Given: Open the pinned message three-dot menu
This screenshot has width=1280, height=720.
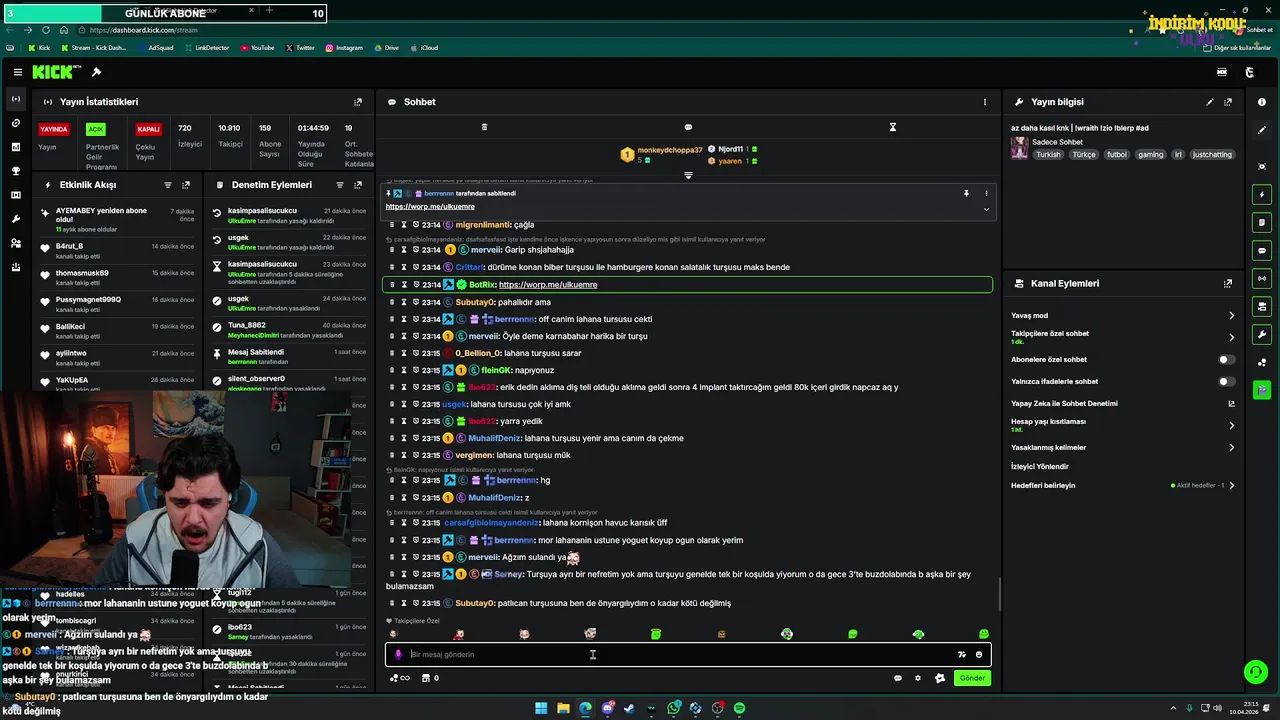Looking at the screenshot, I should (x=986, y=193).
